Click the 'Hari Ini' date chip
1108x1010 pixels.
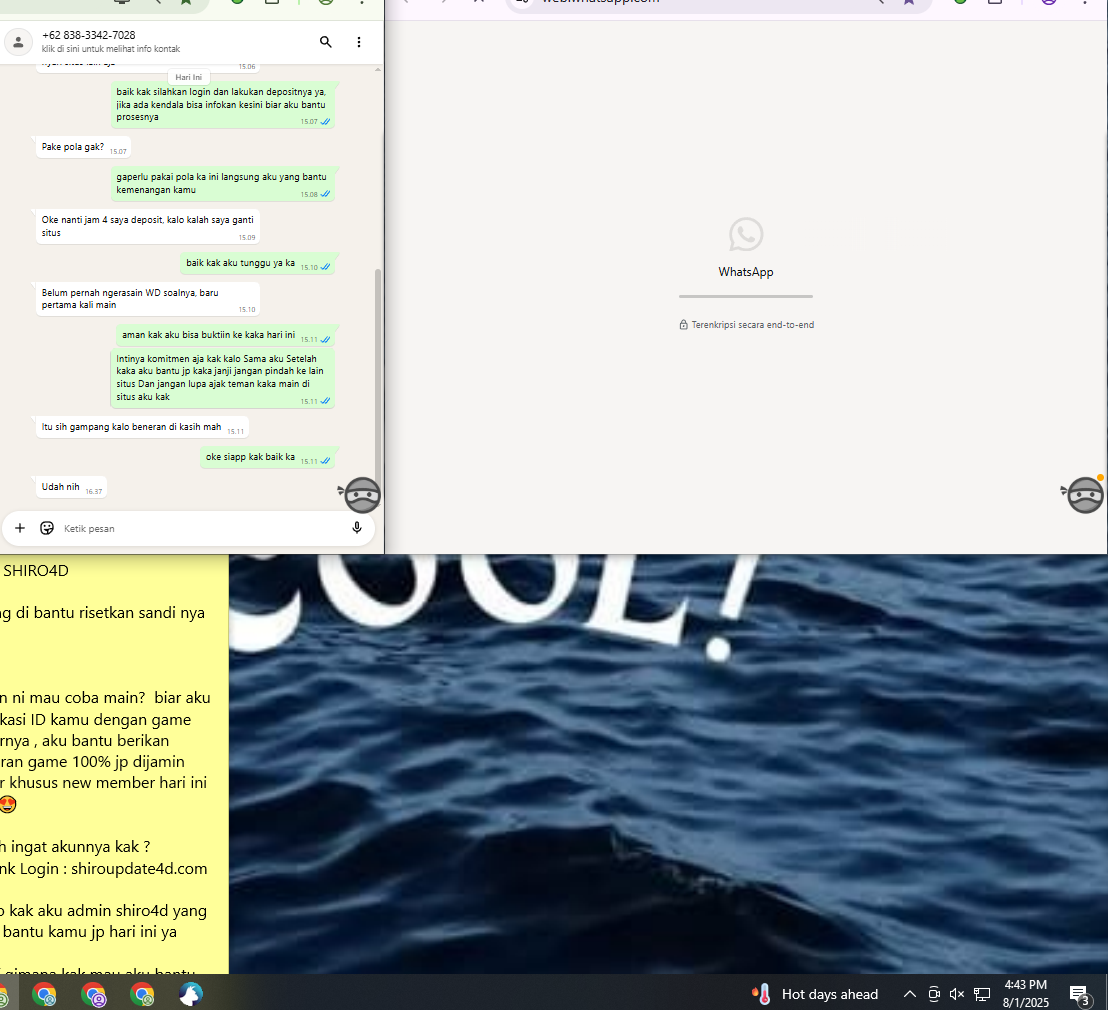[x=189, y=77]
